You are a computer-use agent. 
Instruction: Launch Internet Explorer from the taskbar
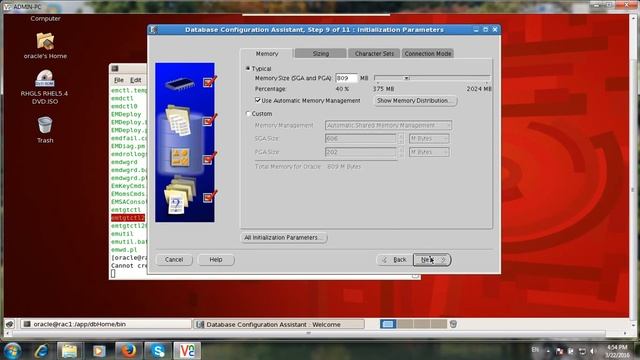click(41, 351)
